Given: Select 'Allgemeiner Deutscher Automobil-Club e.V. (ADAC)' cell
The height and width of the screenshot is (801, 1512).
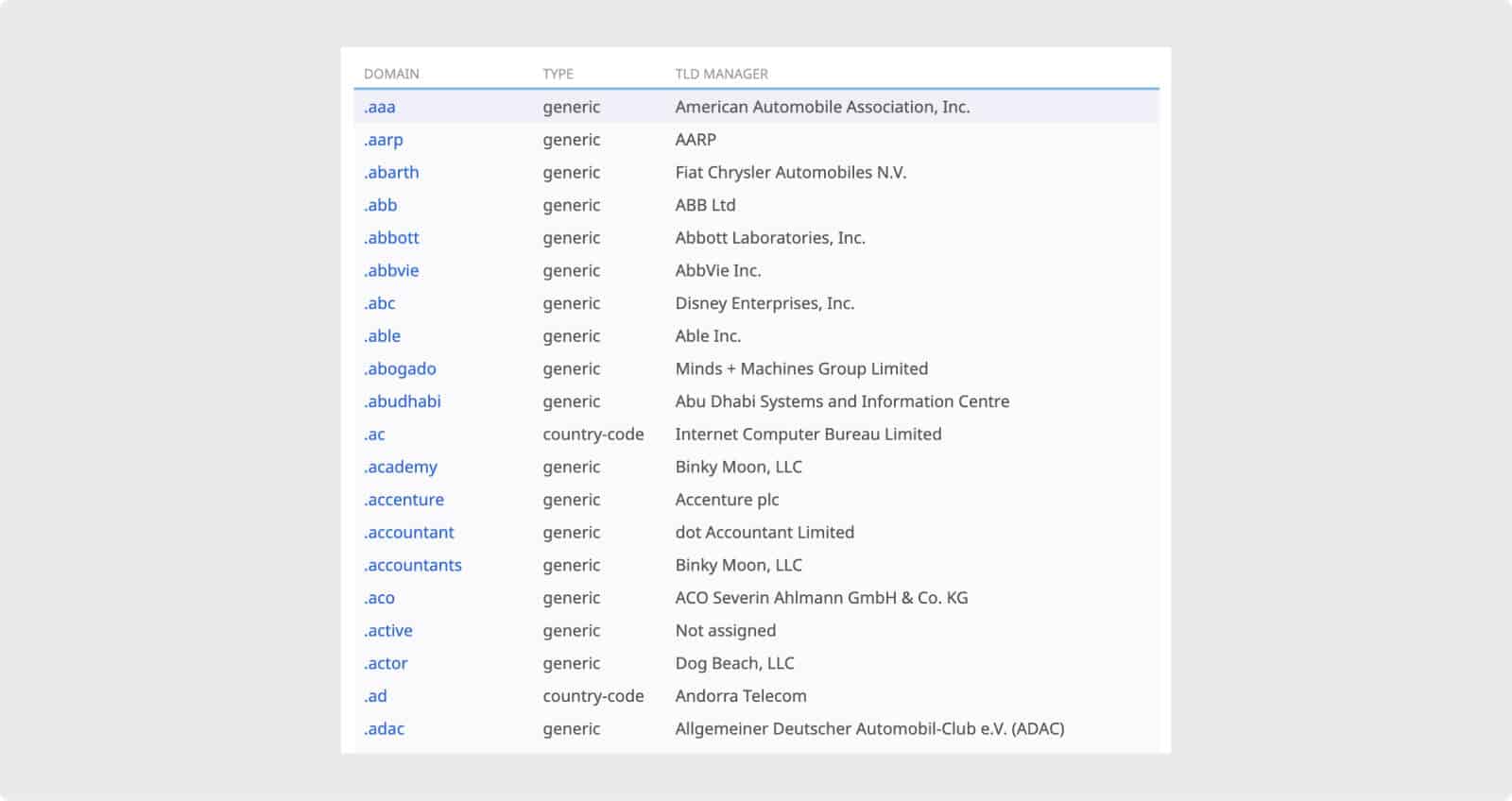Looking at the screenshot, I should point(869,729).
